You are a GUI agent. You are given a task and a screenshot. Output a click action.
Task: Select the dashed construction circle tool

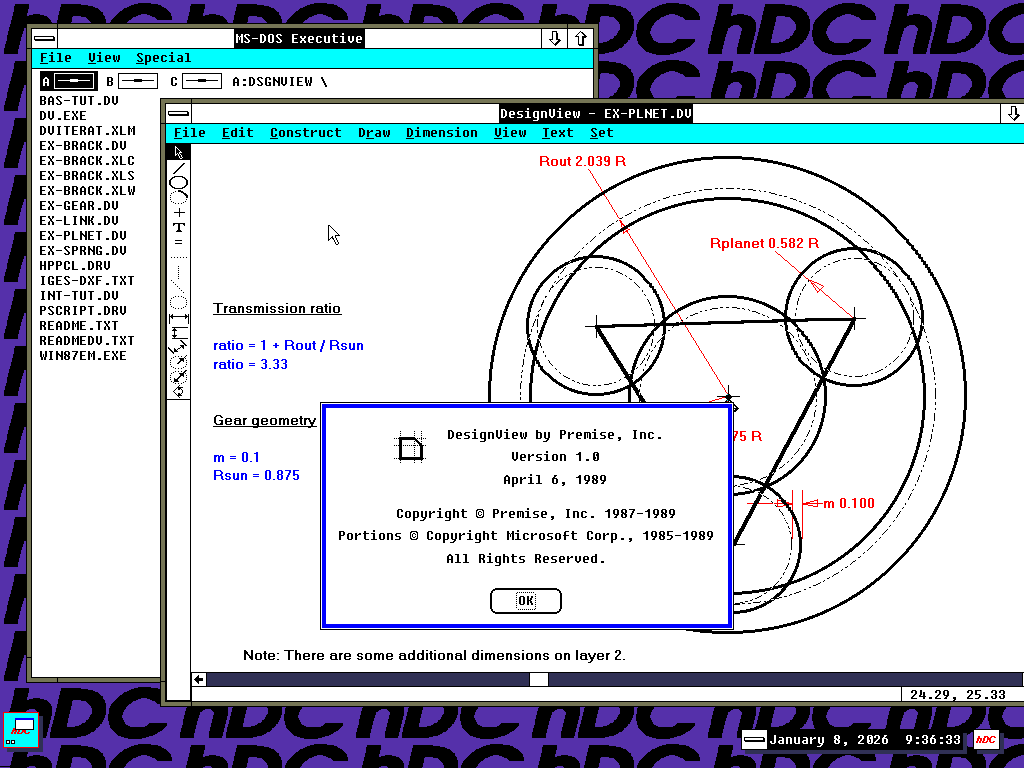click(179, 302)
